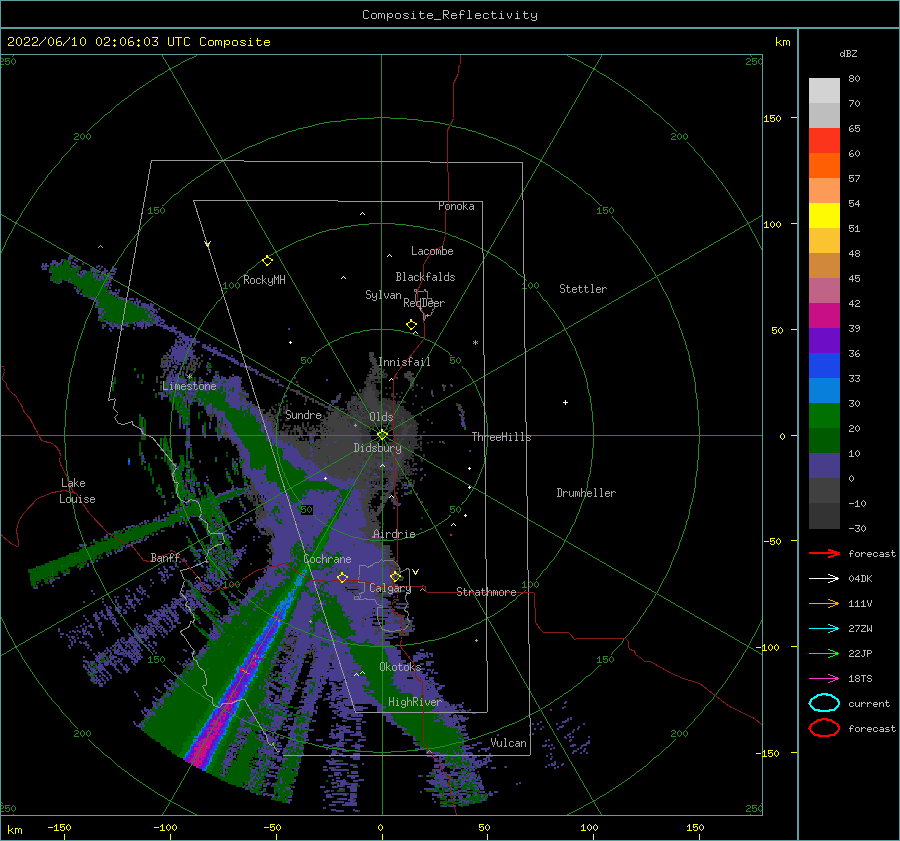
Task: Pick the bright green 20–30 dBZ swatch
Action: pos(824,416)
